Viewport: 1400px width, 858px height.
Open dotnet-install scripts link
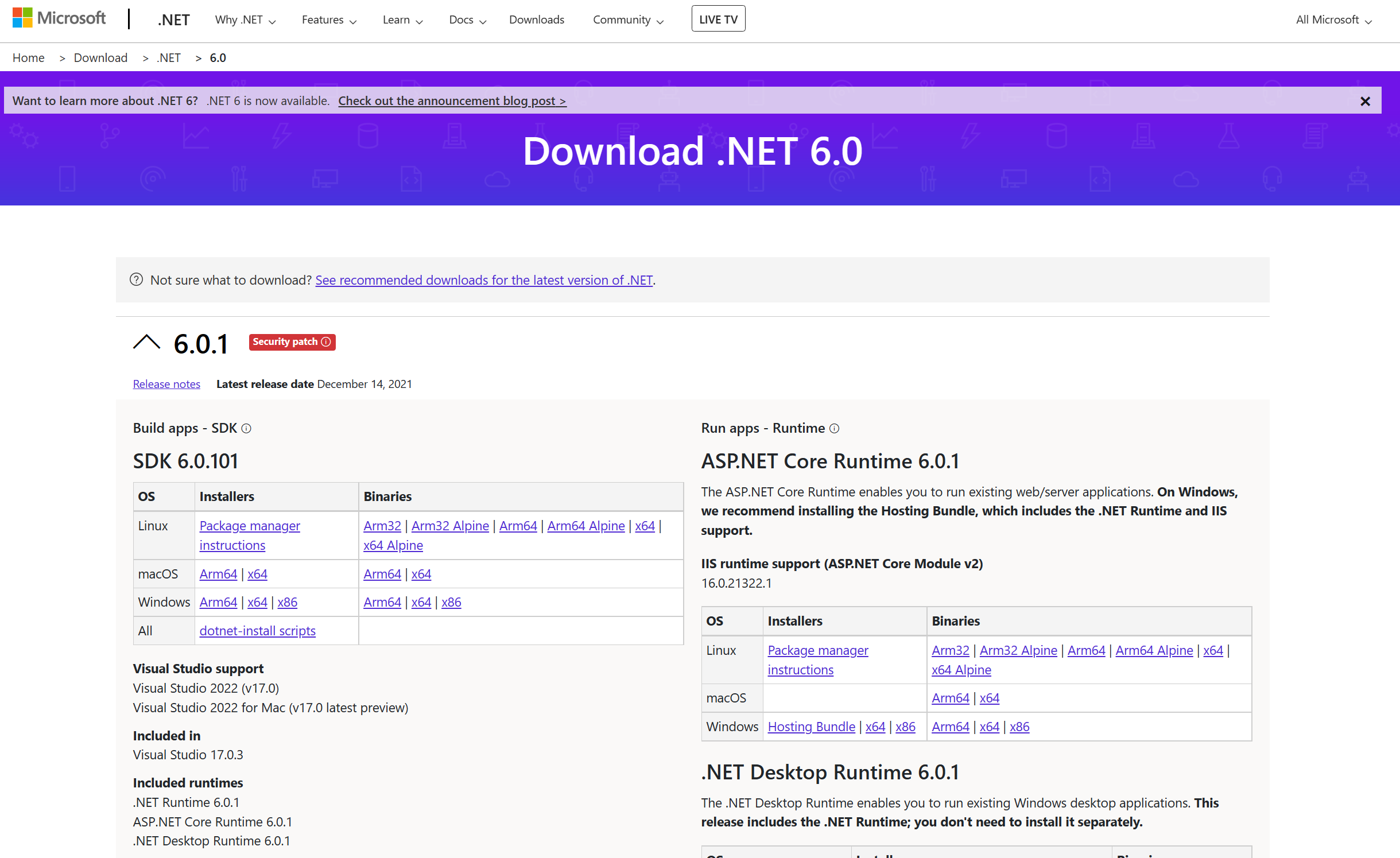257,631
